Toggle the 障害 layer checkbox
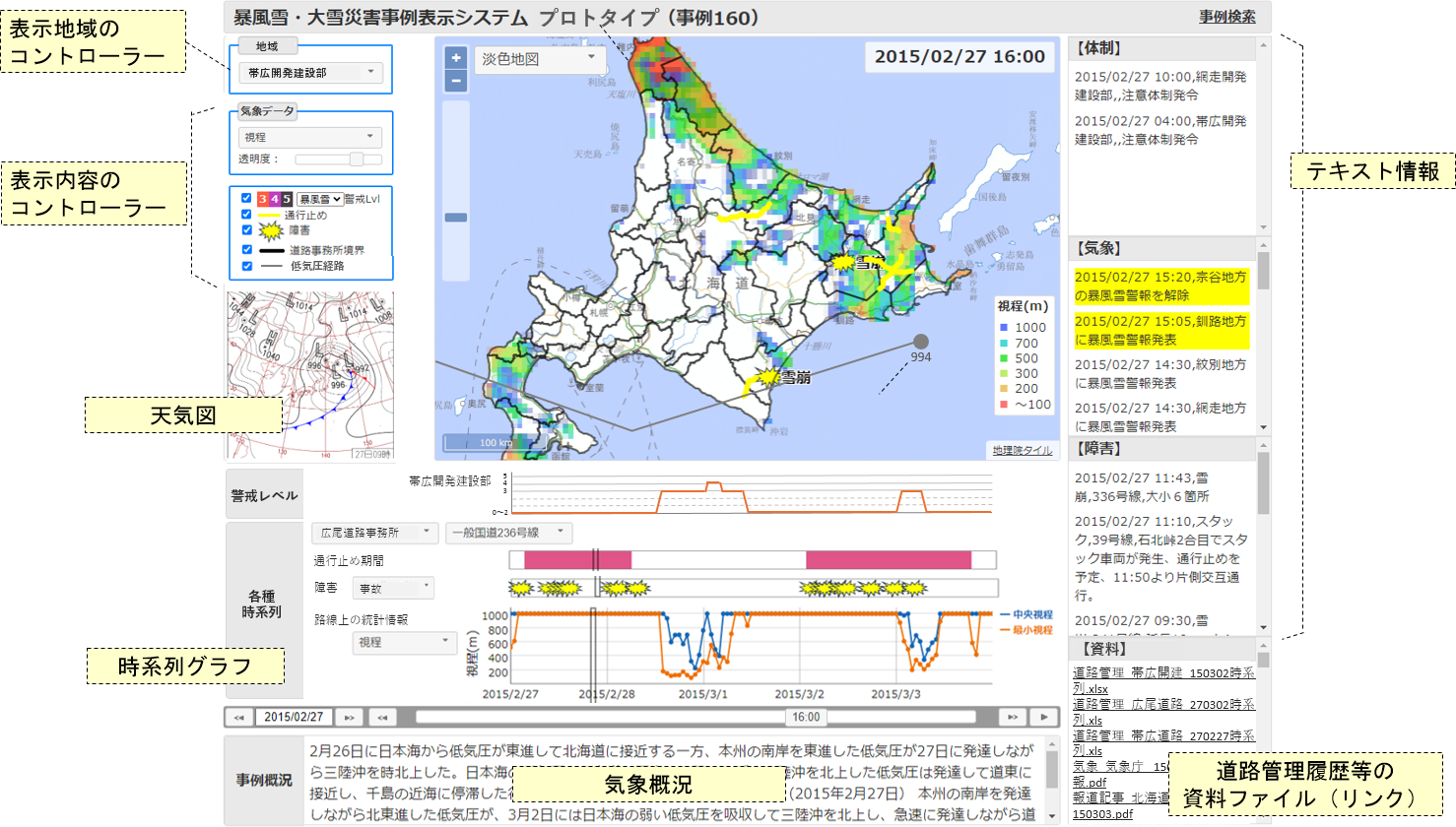Image resolution: width=1456 pixels, height=827 pixels. tap(246, 229)
